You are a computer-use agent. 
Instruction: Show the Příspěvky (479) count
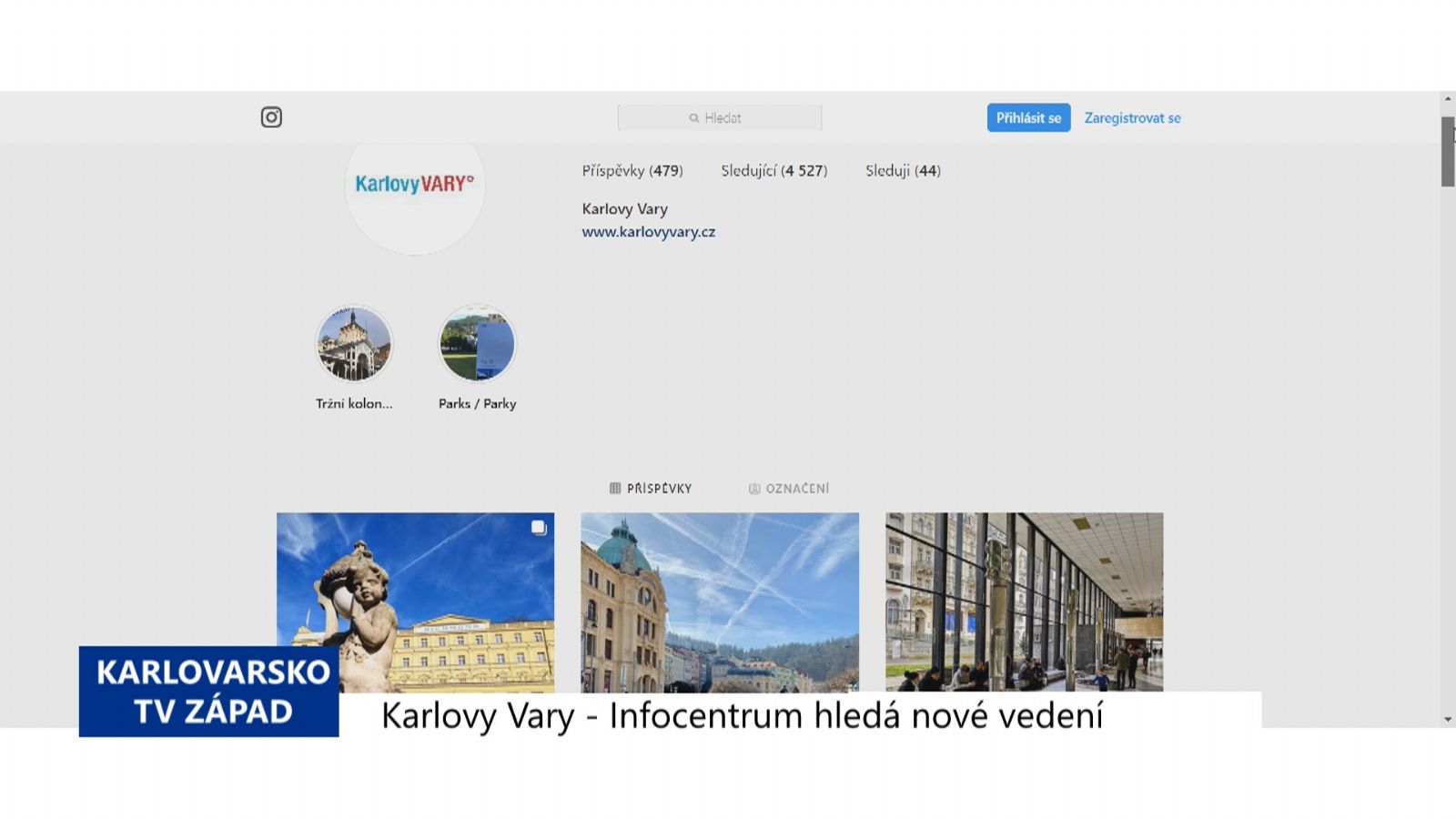point(632,170)
